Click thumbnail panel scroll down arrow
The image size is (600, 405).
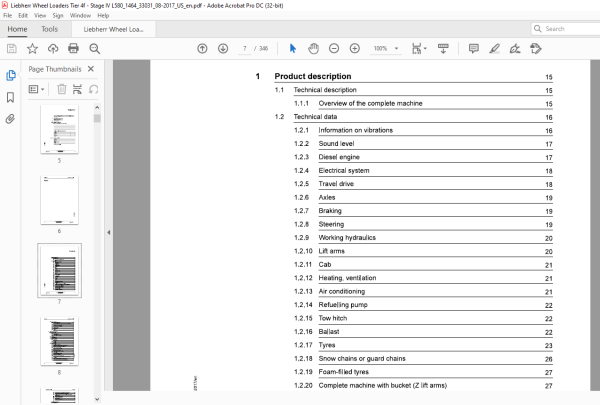[97, 399]
